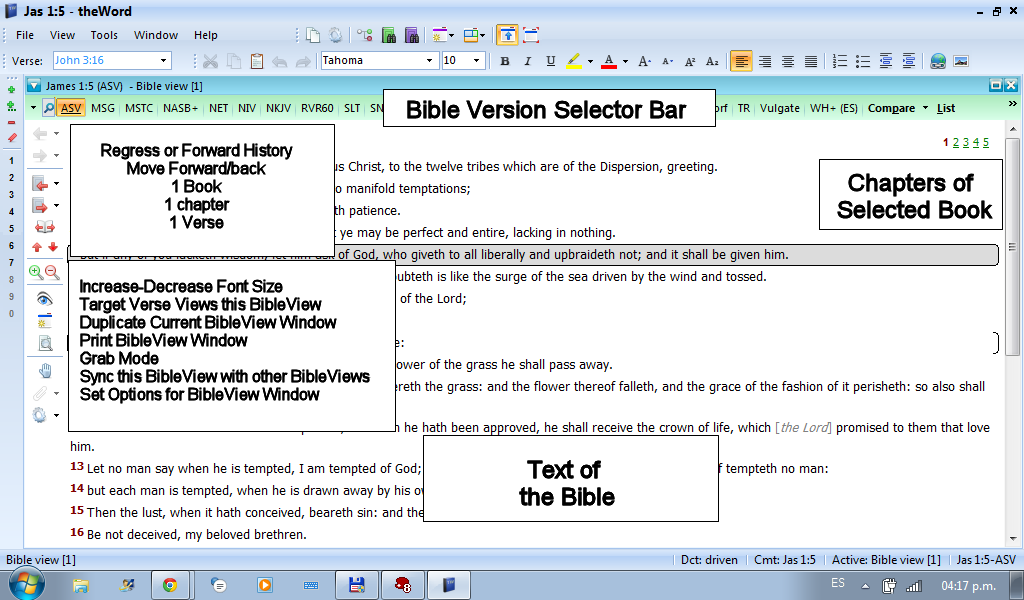1024x600 pixels.
Task: Open the green binoculars Bible search
Action: (389, 35)
